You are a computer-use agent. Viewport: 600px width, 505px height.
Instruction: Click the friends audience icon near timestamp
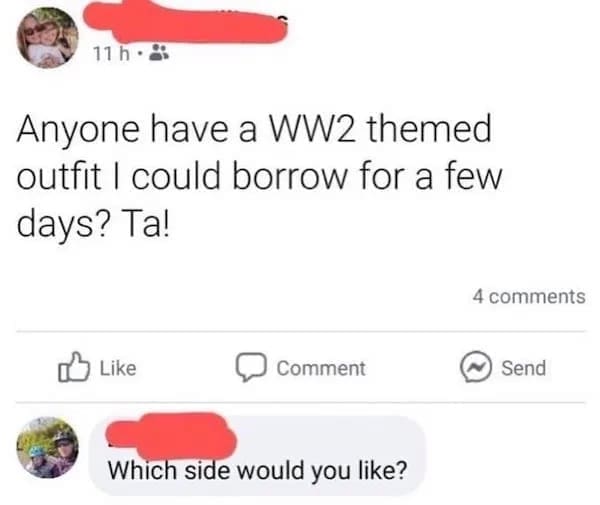pyautogui.click(x=159, y=53)
